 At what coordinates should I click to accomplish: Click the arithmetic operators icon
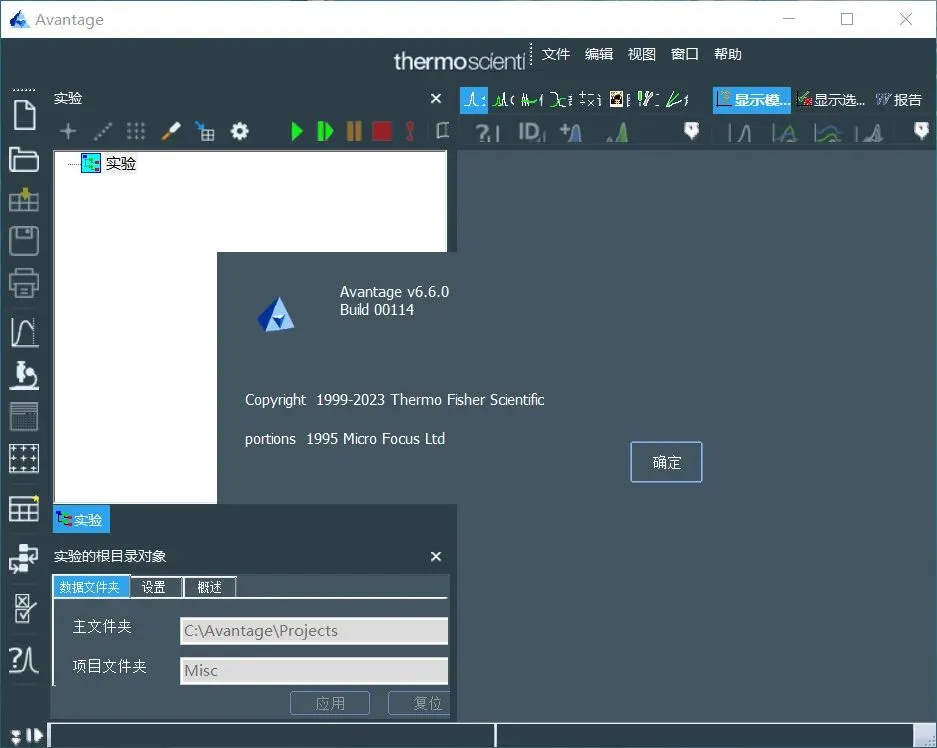[590, 99]
